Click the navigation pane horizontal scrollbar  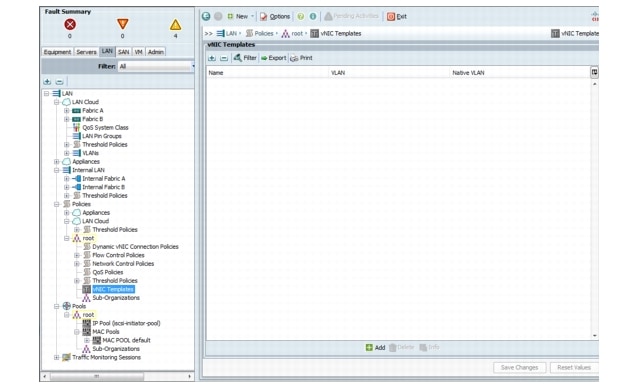click(x=117, y=376)
